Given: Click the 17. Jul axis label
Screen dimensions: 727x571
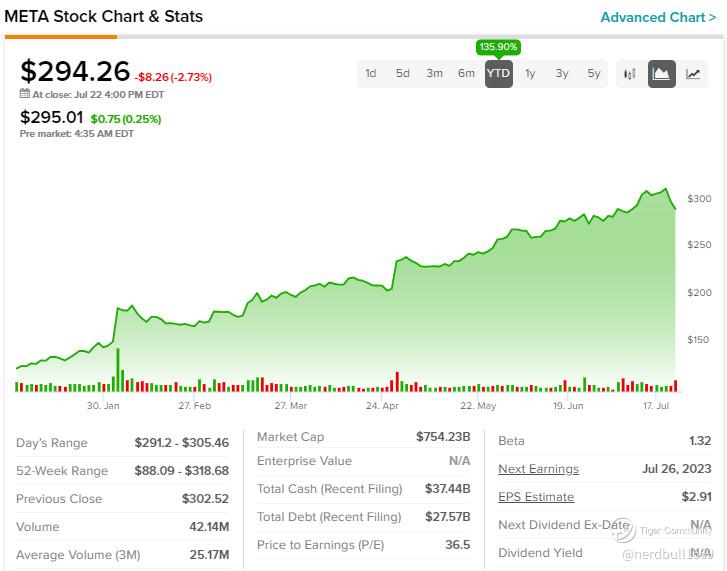Looking at the screenshot, I should tap(656, 406).
